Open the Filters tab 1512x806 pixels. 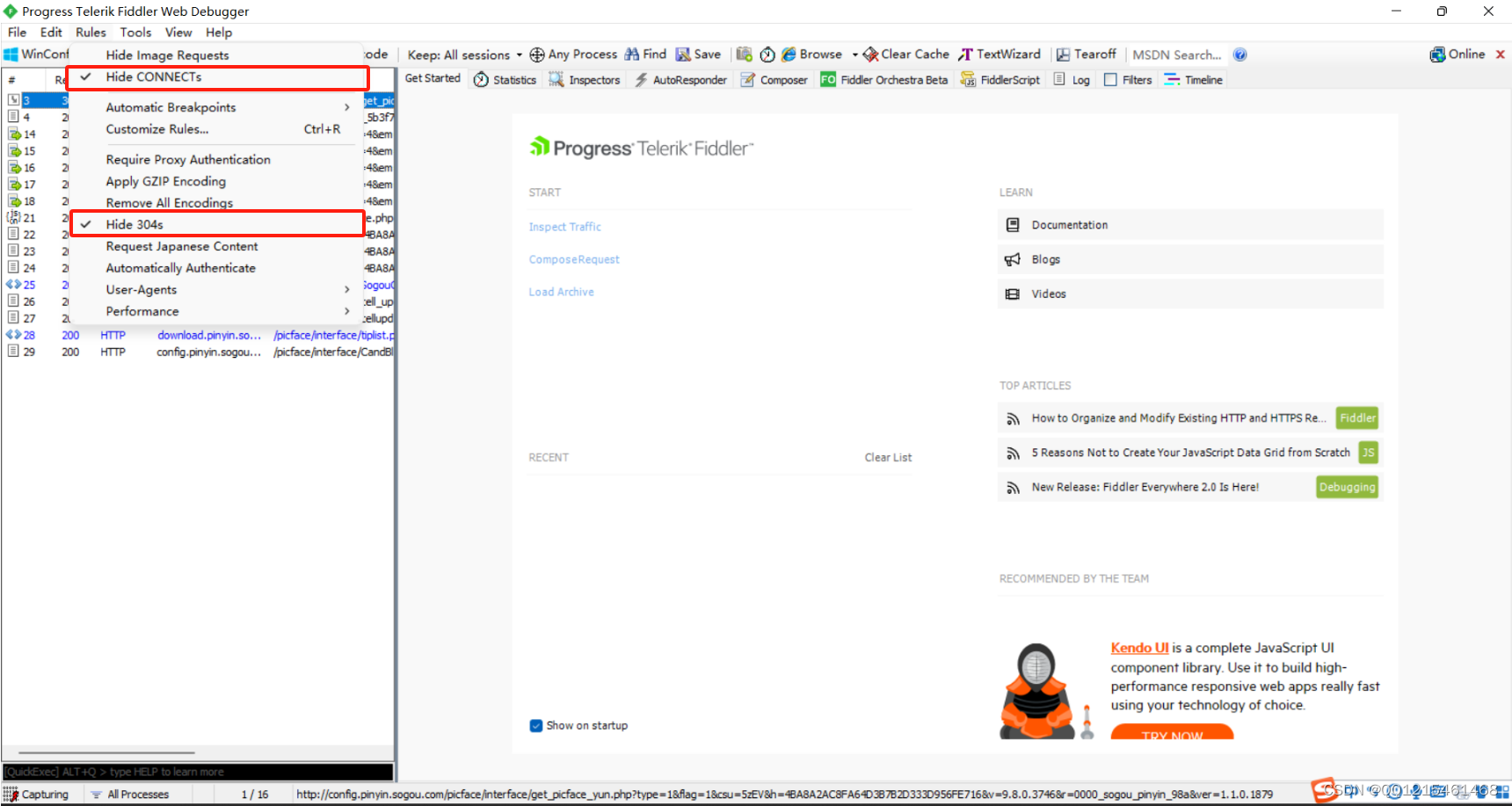click(1128, 80)
